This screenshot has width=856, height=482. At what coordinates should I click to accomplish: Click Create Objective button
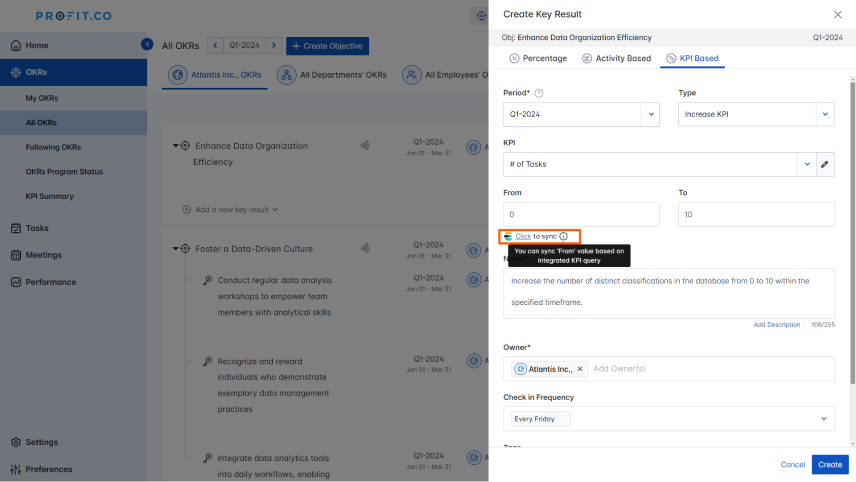coord(328,46)
